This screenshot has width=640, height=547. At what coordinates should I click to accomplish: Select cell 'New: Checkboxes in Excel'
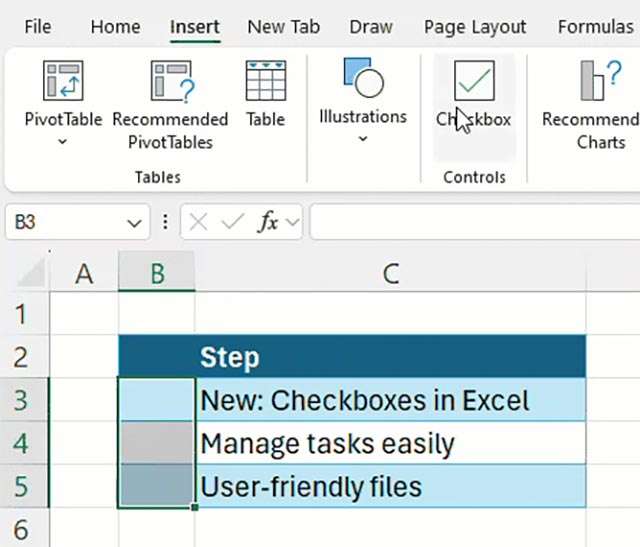click(x=391, y=400)
